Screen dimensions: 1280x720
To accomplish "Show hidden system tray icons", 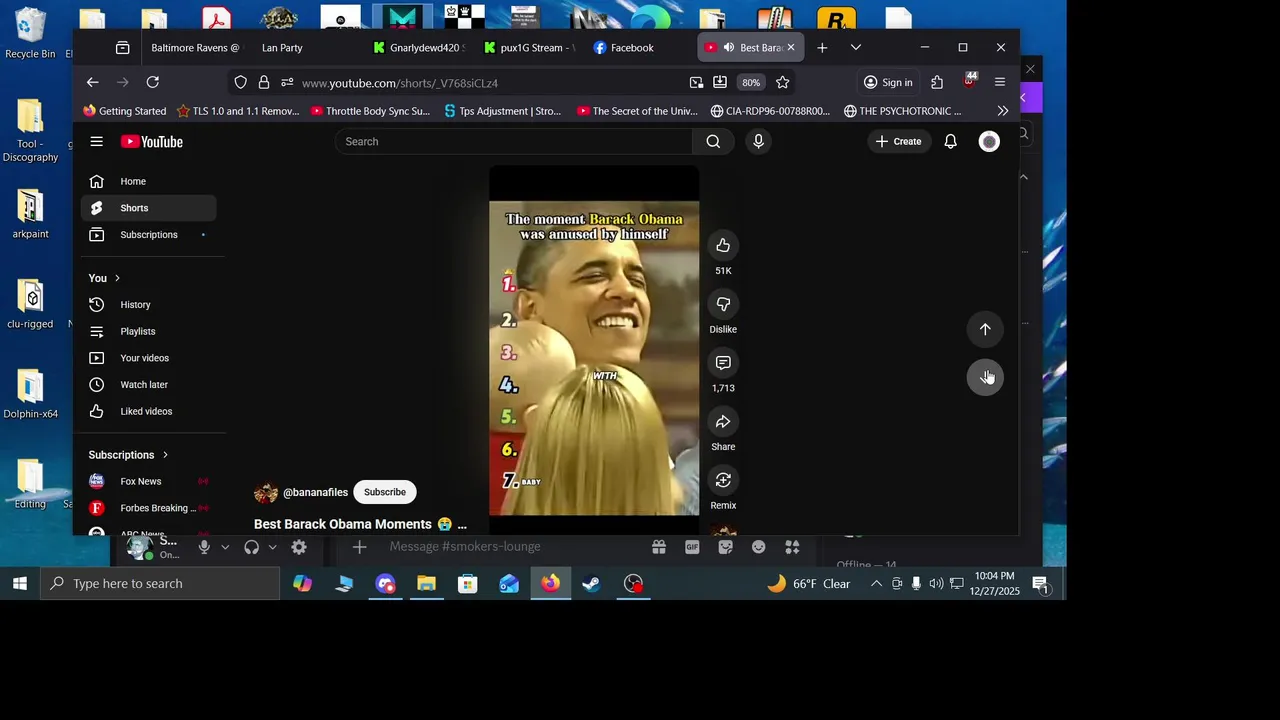I will click(x=876, y=584).
